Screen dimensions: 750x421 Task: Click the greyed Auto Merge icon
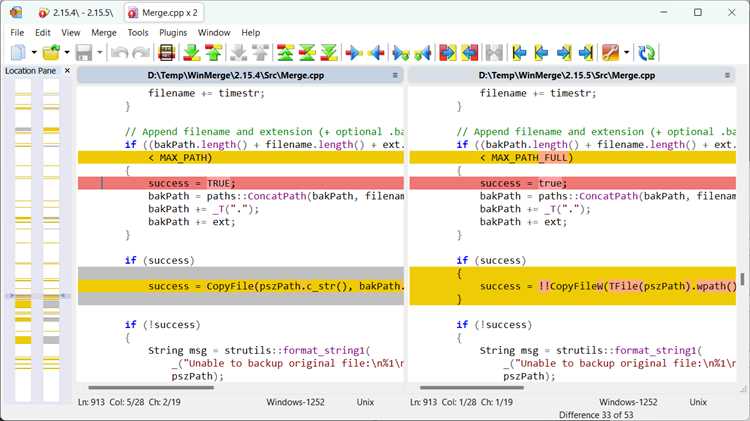494,53
